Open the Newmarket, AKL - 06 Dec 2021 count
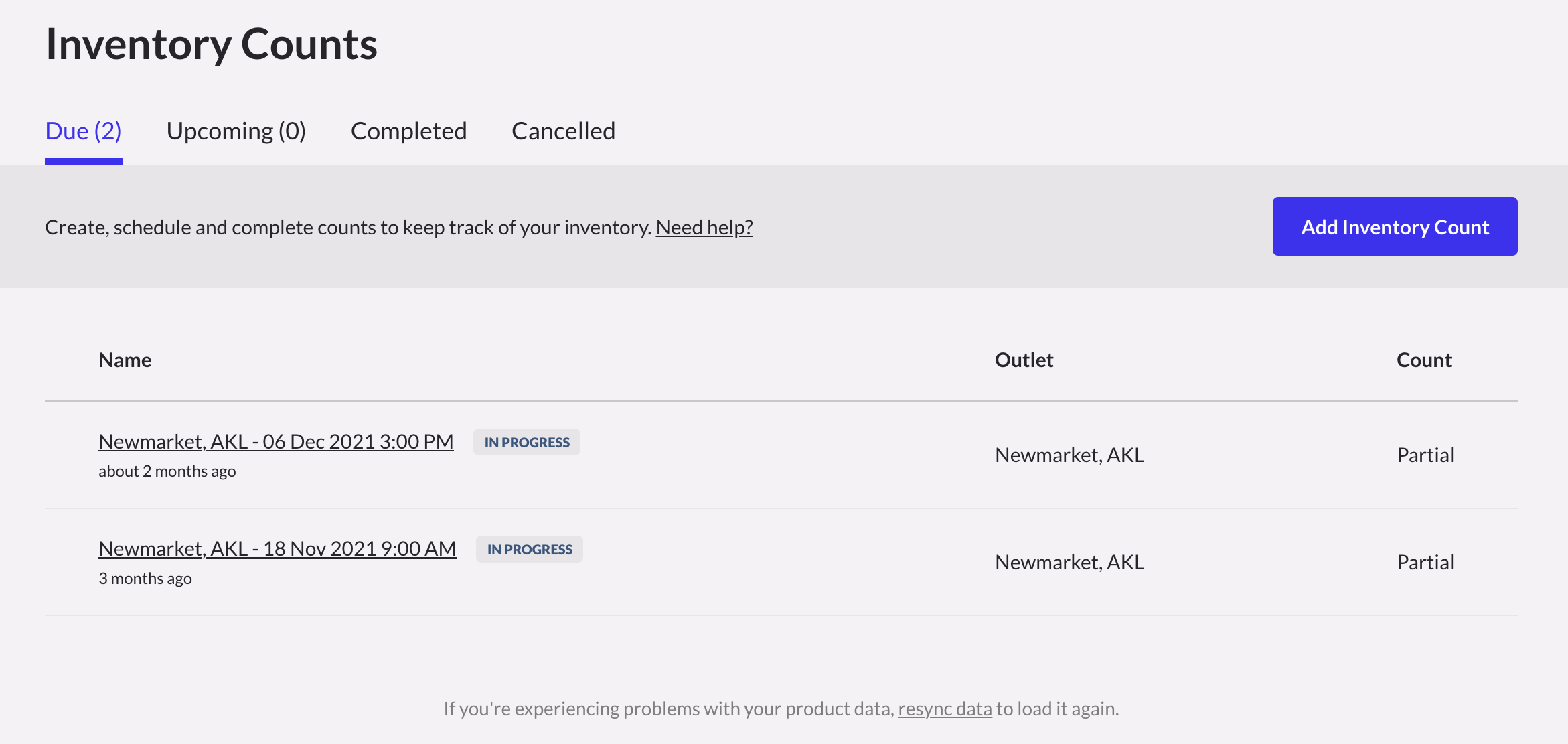The height and width of the screenshot is (744, 1568). pos(275,441)
